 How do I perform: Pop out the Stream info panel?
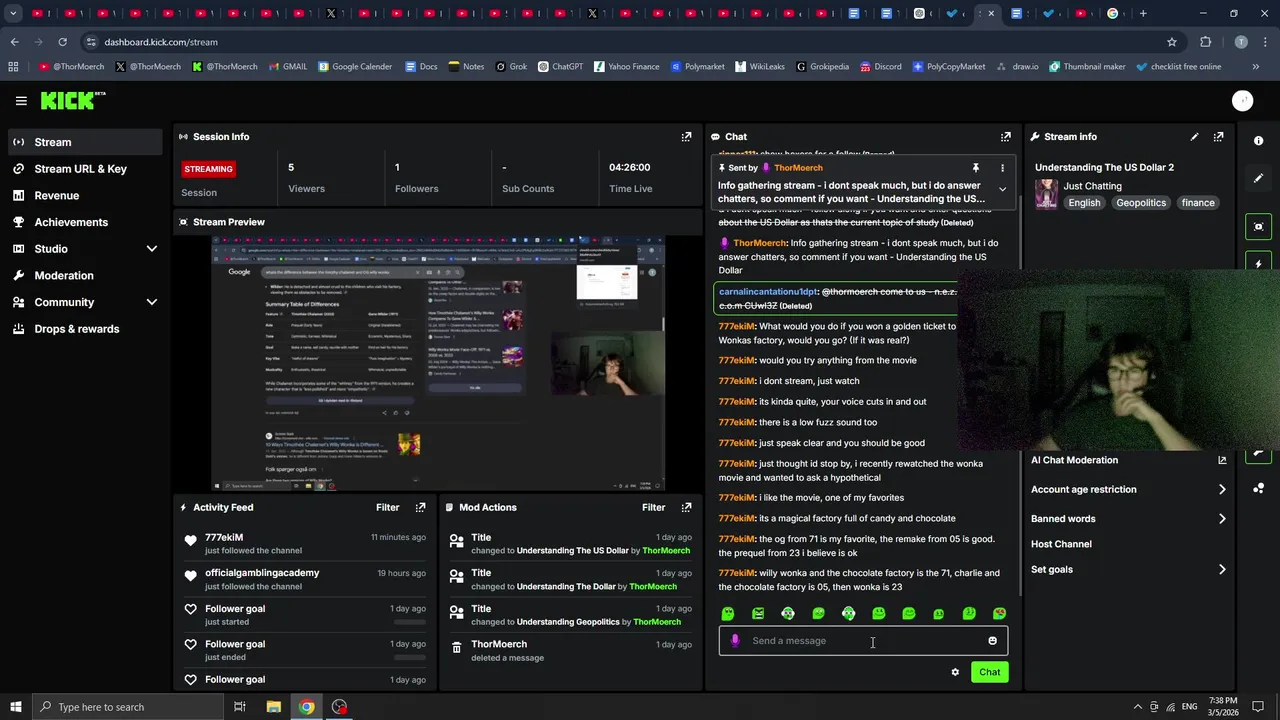1218,137
